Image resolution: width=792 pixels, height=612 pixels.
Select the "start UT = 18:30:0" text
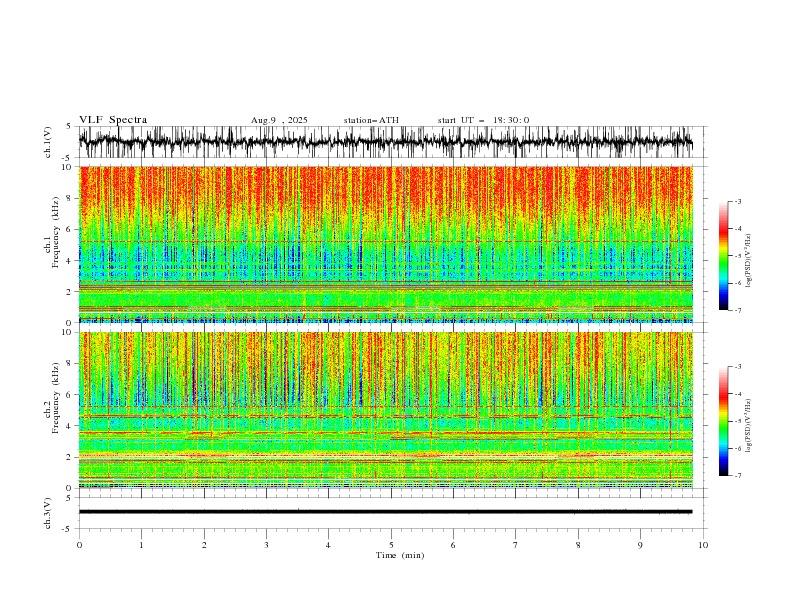pos(483,120)
